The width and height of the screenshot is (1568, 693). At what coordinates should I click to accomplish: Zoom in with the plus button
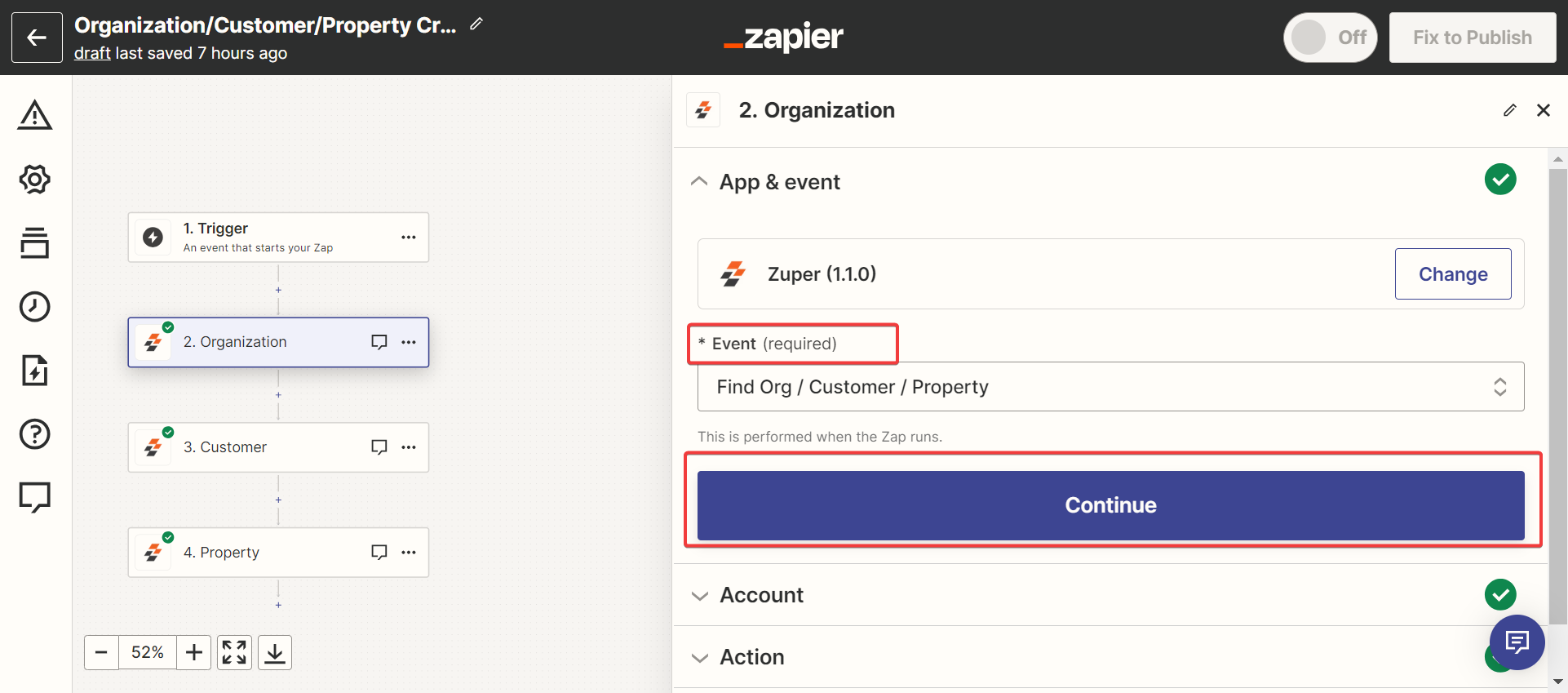(194, 652)
